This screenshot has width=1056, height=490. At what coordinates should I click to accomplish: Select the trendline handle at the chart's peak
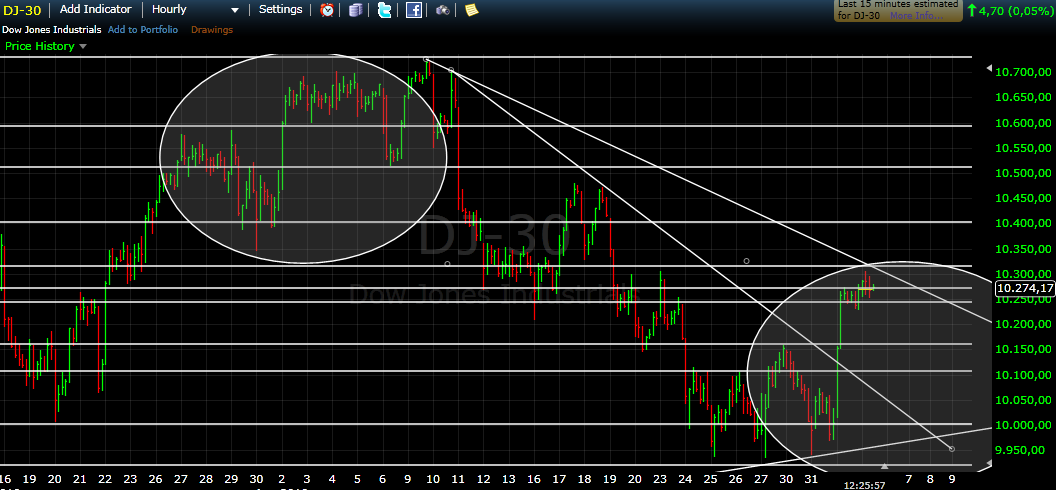[x=426, y=59]
